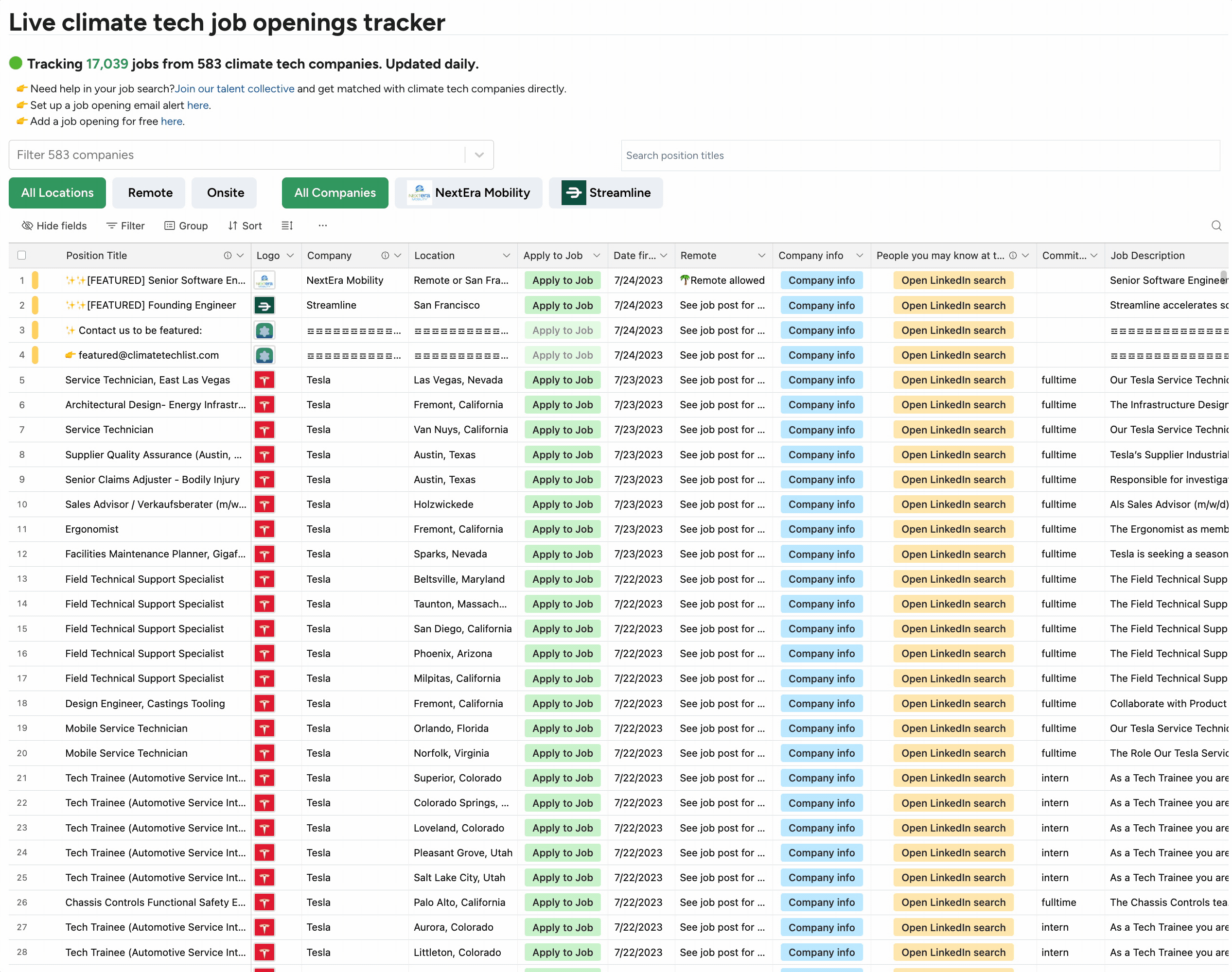Expand the Position Title column menu
Viewport: 1232px width, 972px height.
pyautogui.click(x=240, y=256)
